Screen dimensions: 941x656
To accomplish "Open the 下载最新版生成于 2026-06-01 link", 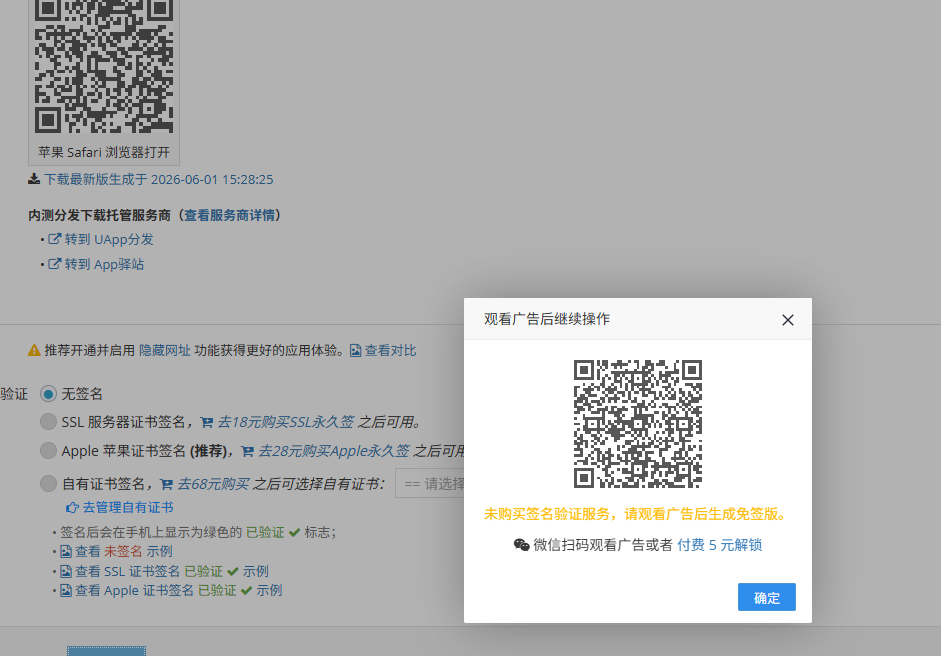I will click(x=158, y=179).
